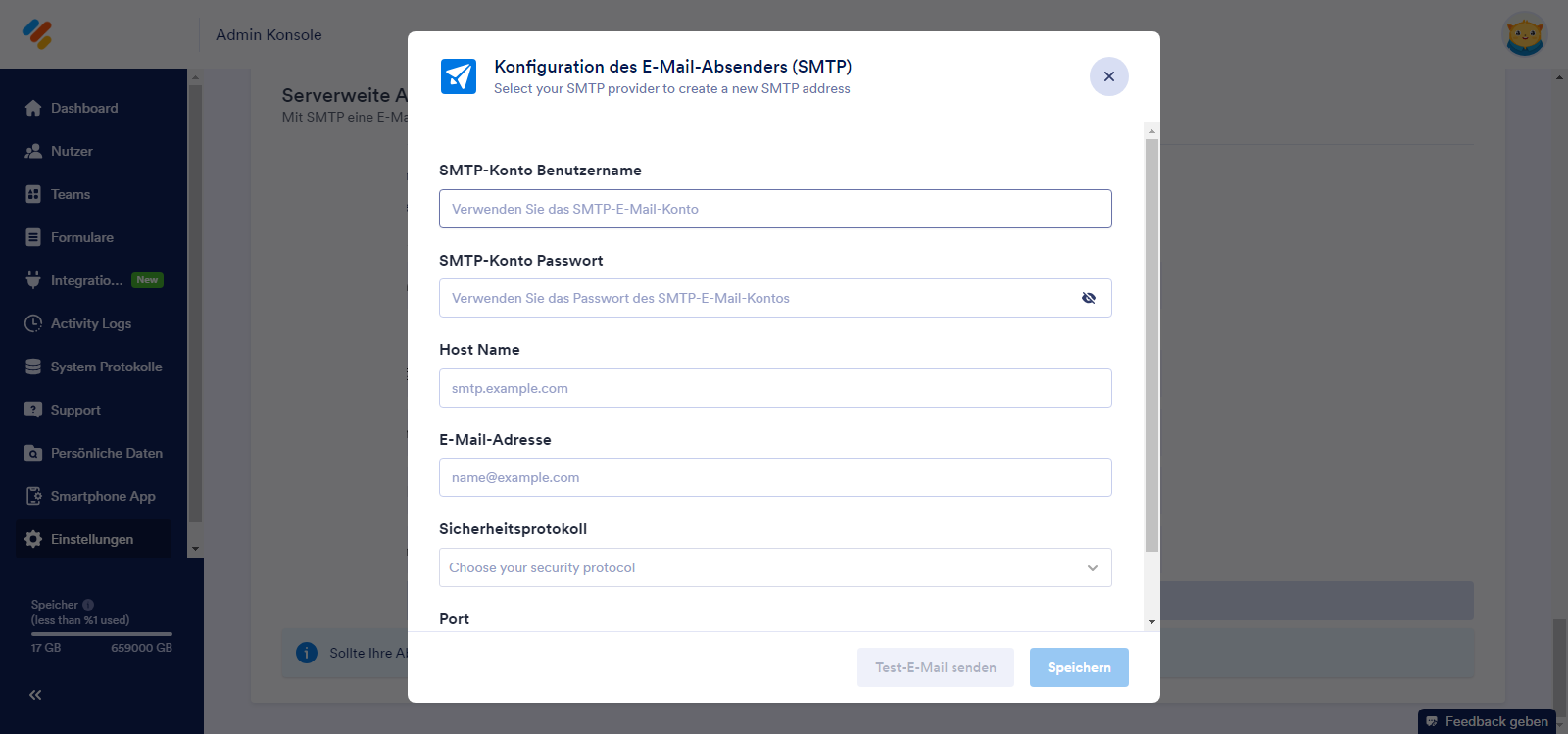This screenshot has width=1568, height=734.
Task: Click the Einstellungen gear icon
Action: (33, 539)
